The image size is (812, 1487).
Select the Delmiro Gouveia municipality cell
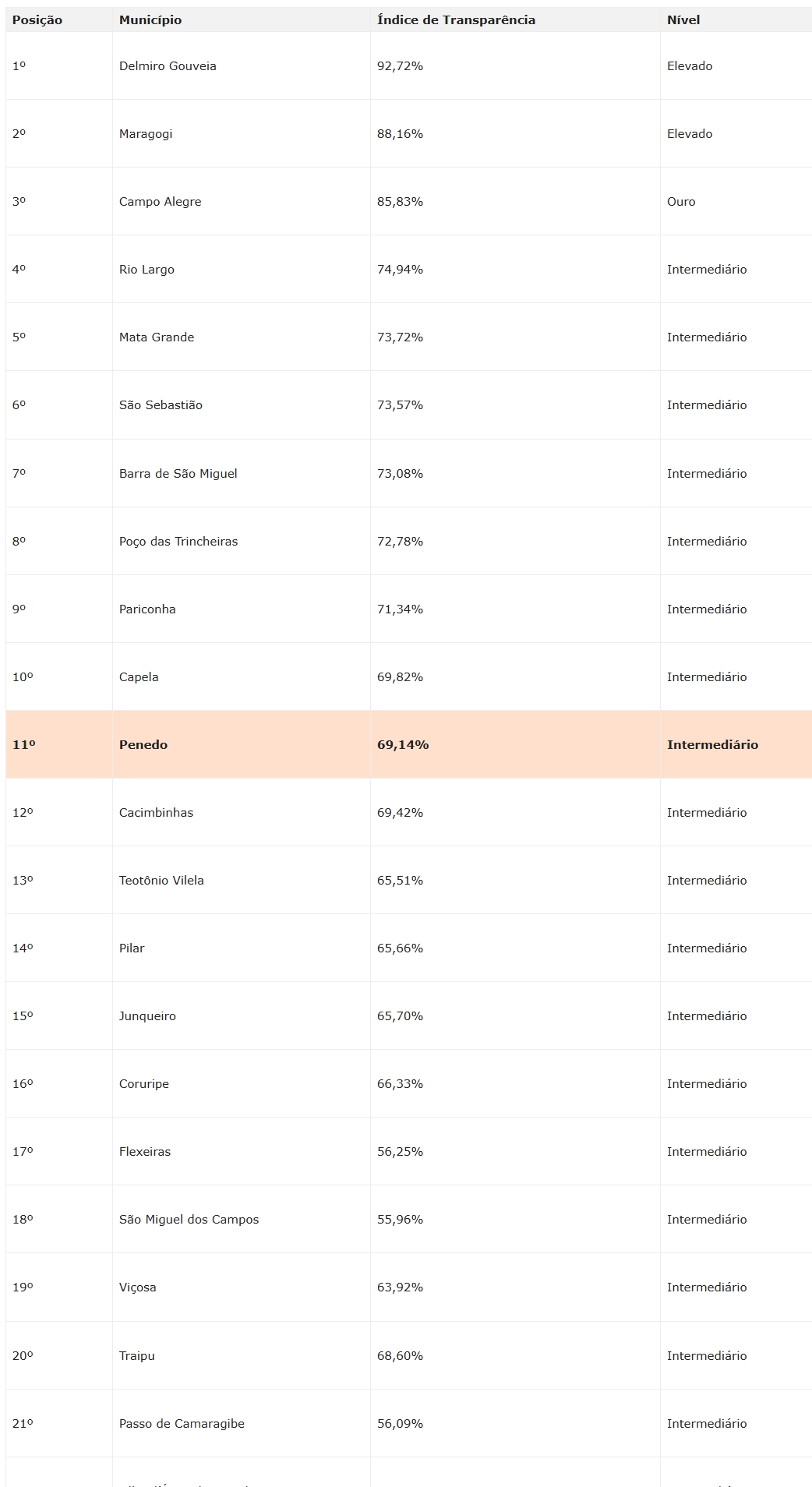click(x=168, y=66)
